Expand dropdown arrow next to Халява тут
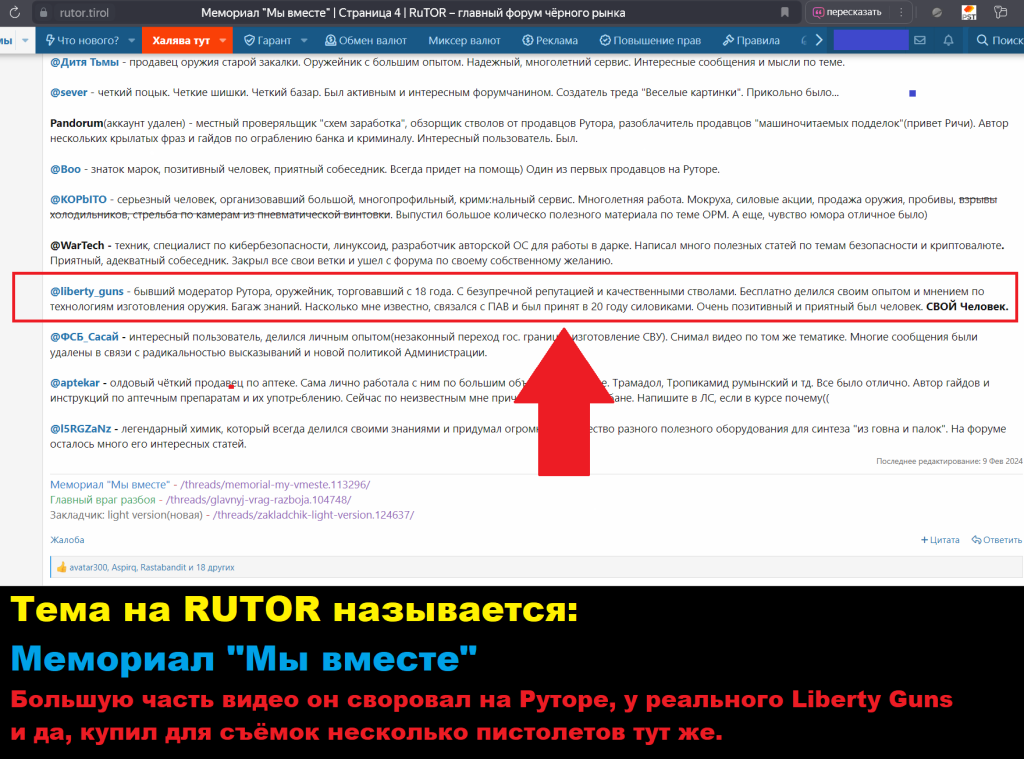1024x759 pixels. tap(223, 40)
